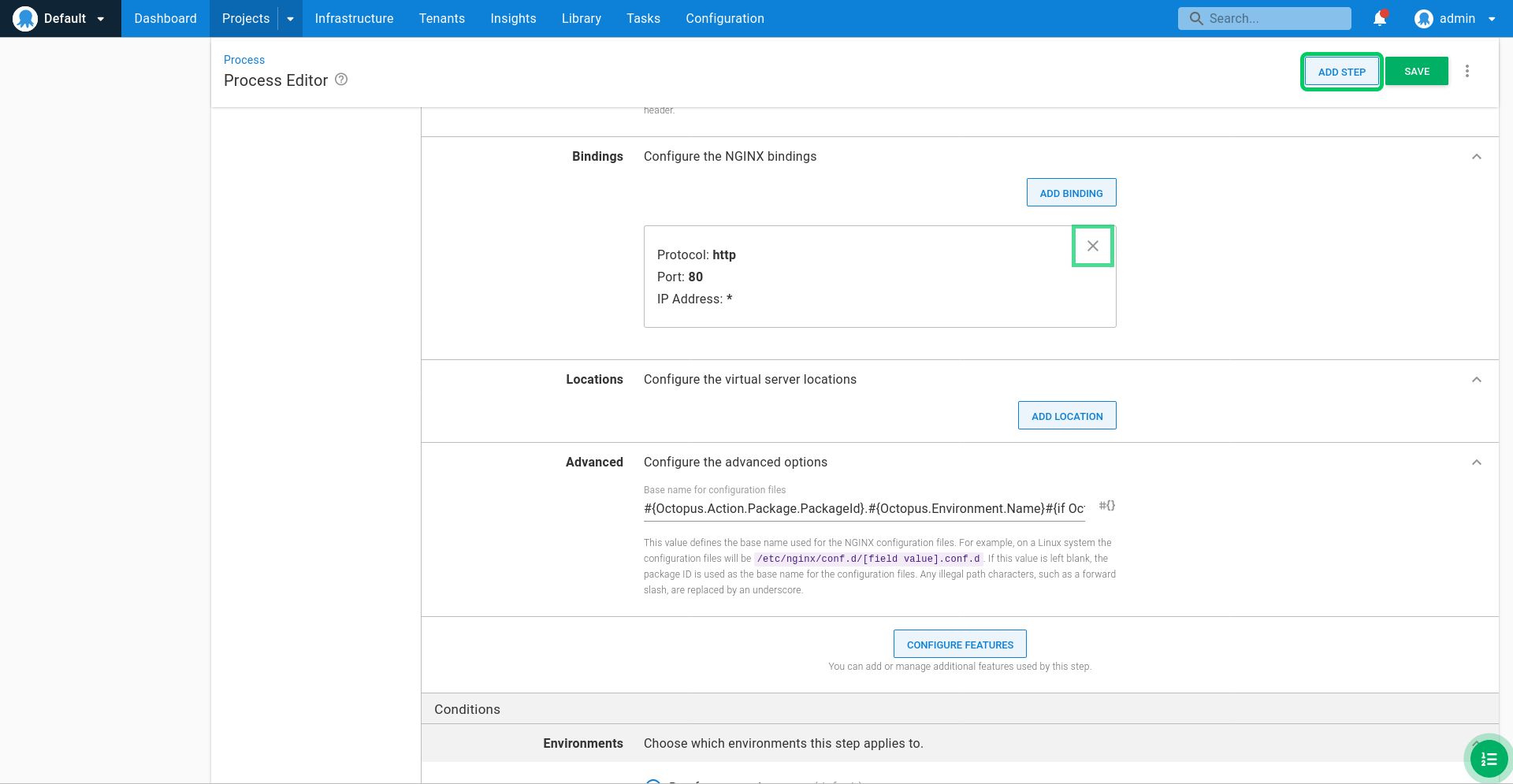Open the Default space switcher dropdown
Viewport: 1513px width, 784px height.
tap(100, 19)
